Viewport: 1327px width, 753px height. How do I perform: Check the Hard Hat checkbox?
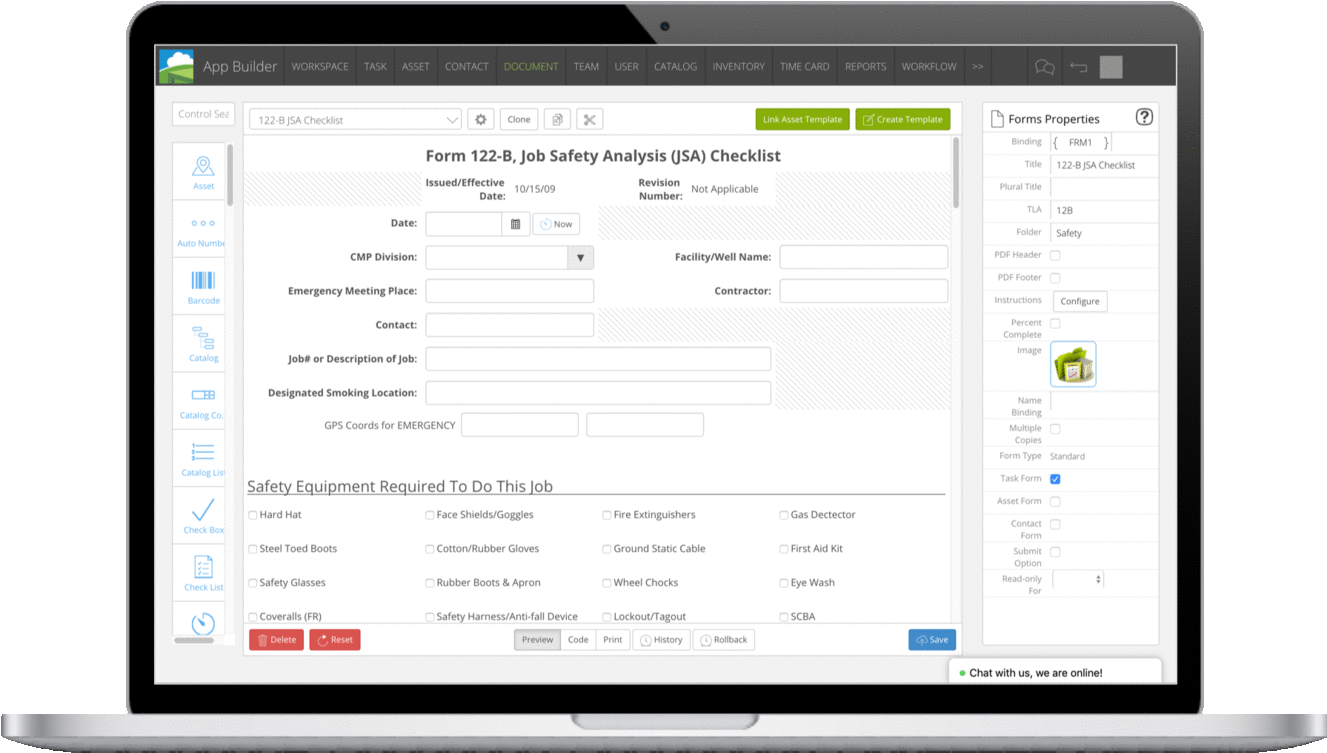[252, 514]
